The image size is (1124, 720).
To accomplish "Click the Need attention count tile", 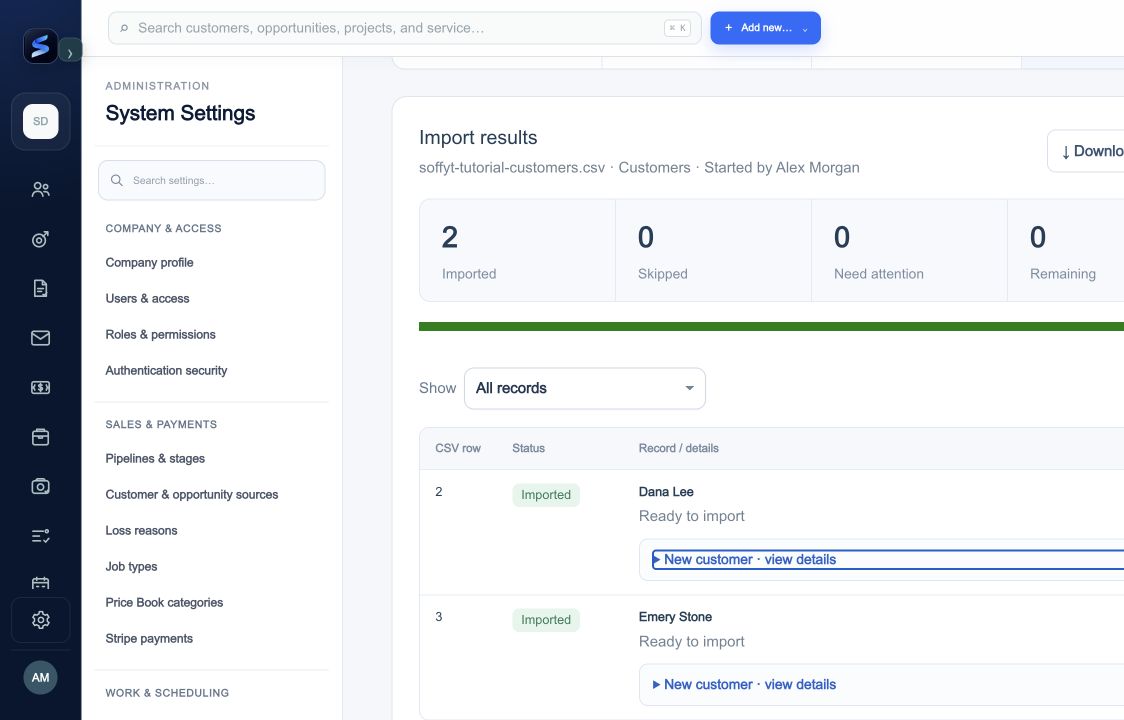I will click(x=909, y=250).
